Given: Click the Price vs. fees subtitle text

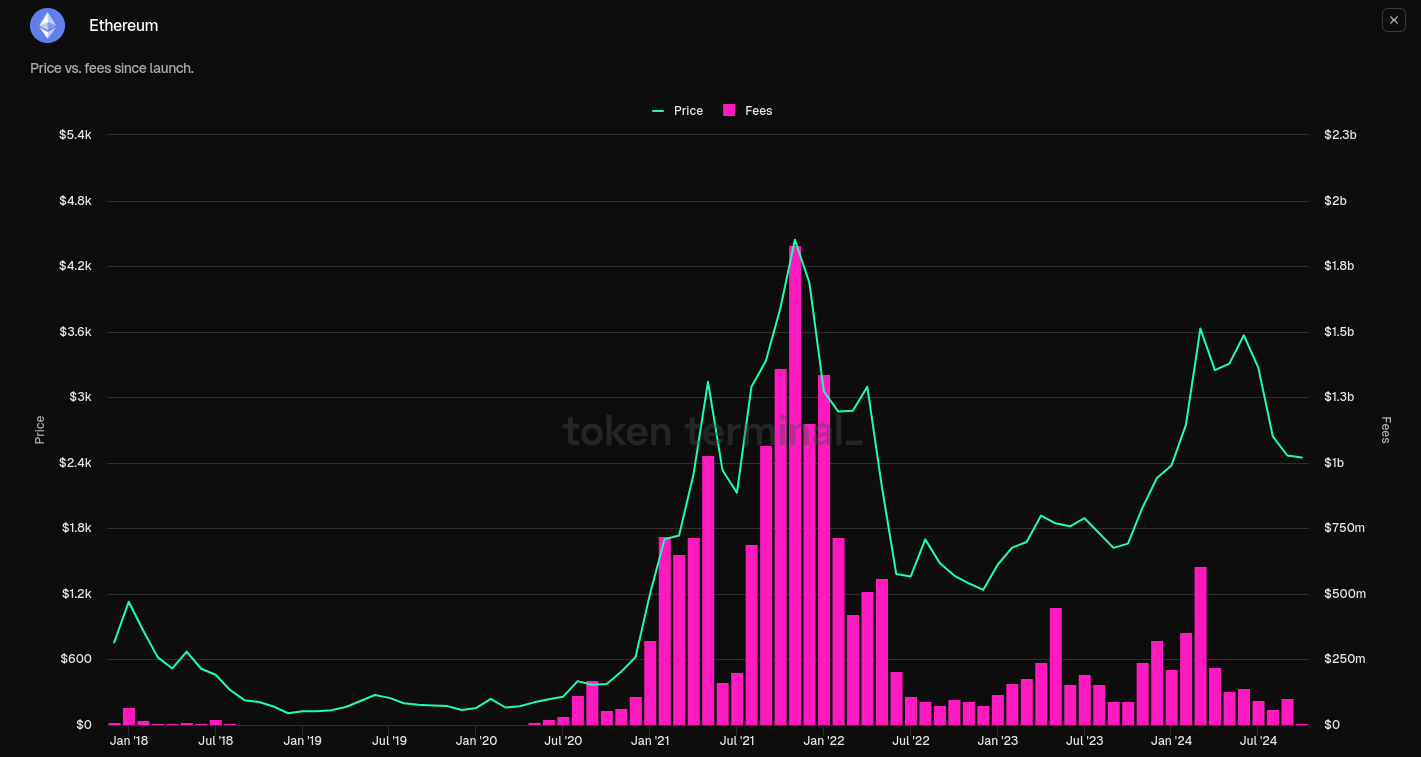Looking at the screenshot, I should point(111,68).
